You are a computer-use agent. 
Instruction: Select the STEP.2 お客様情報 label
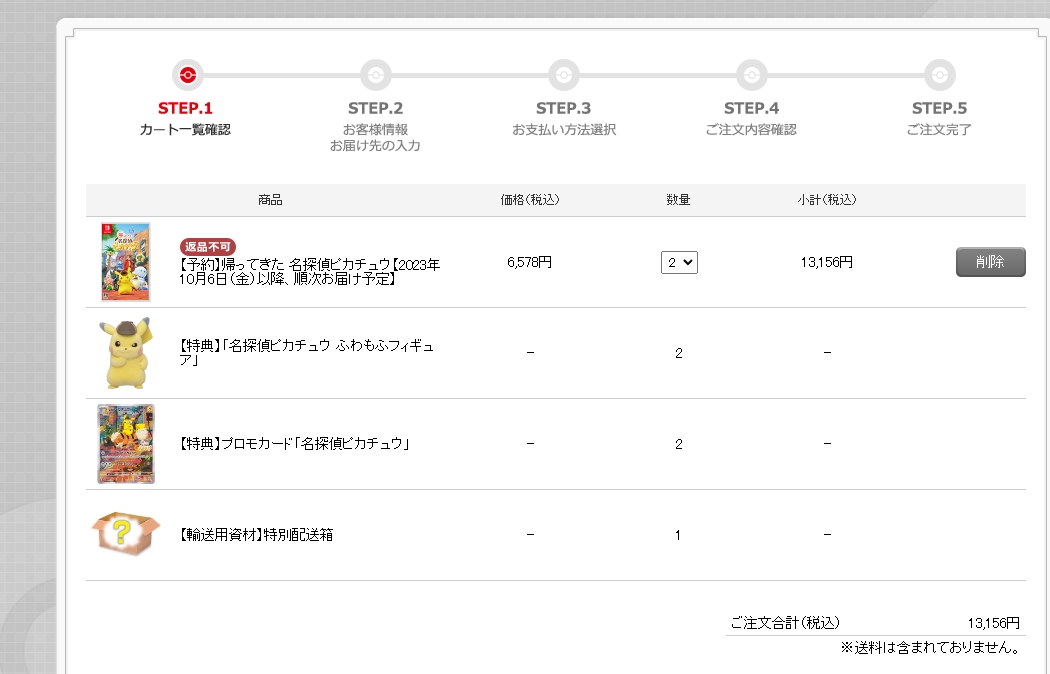[x=375, y=129]
